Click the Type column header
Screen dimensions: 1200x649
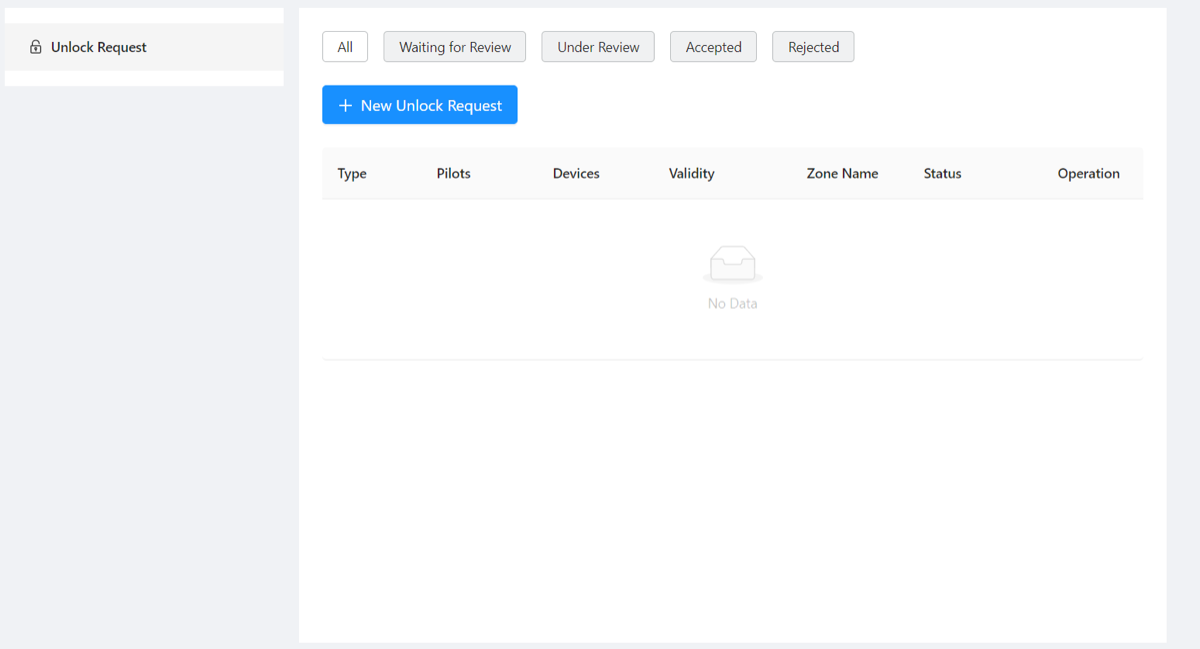pyautogui.click(x=352, y=173)
